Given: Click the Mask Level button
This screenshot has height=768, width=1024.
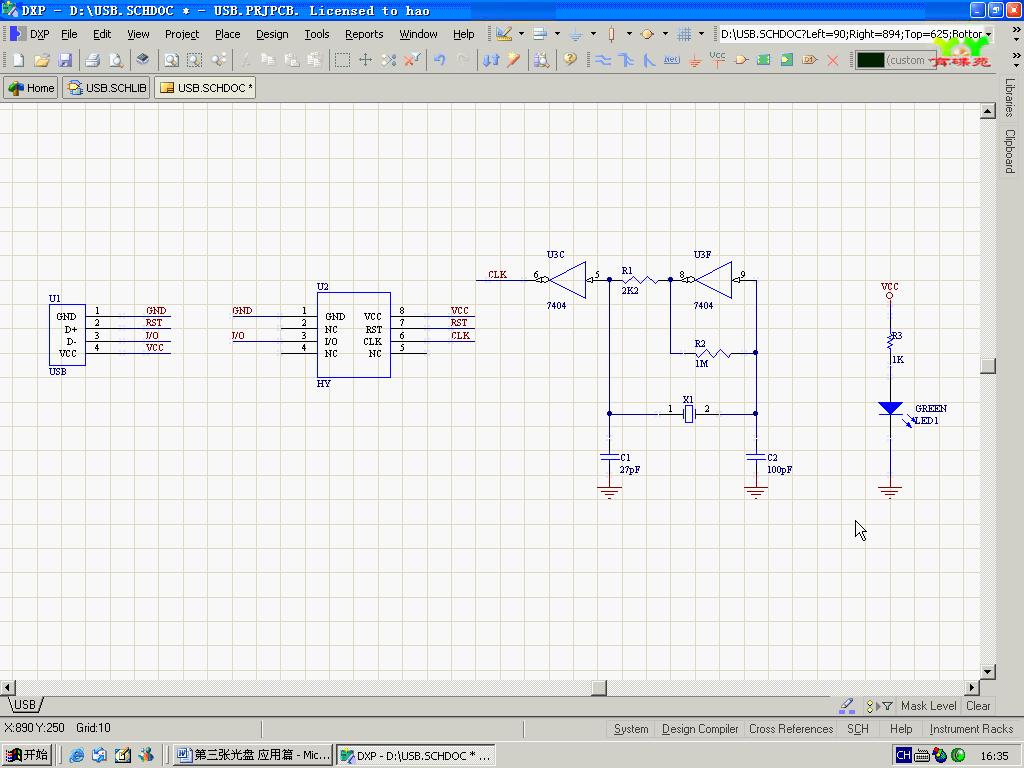Looking at the screenshot, I should coord(928,706).
